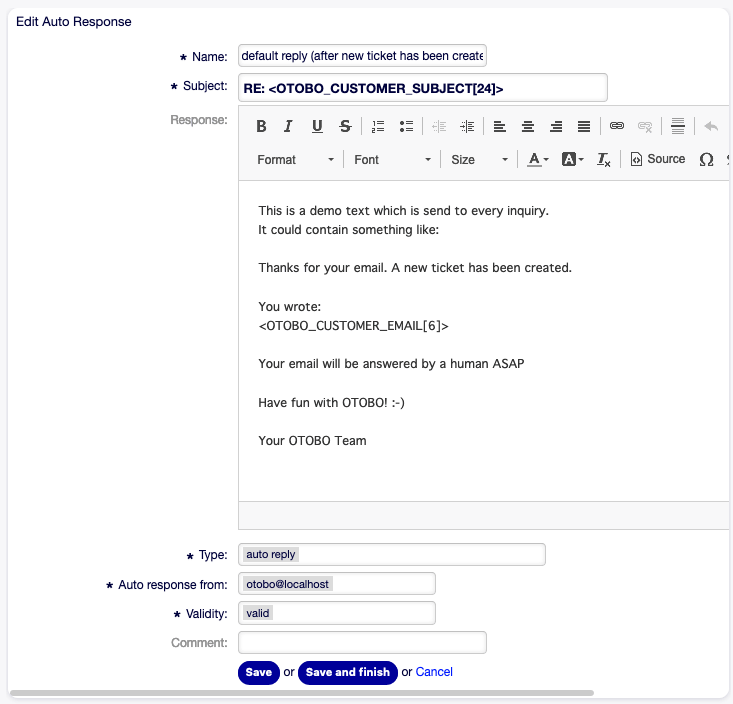
Task: Apply strikethrough to the text
Action: click(345, 126)
